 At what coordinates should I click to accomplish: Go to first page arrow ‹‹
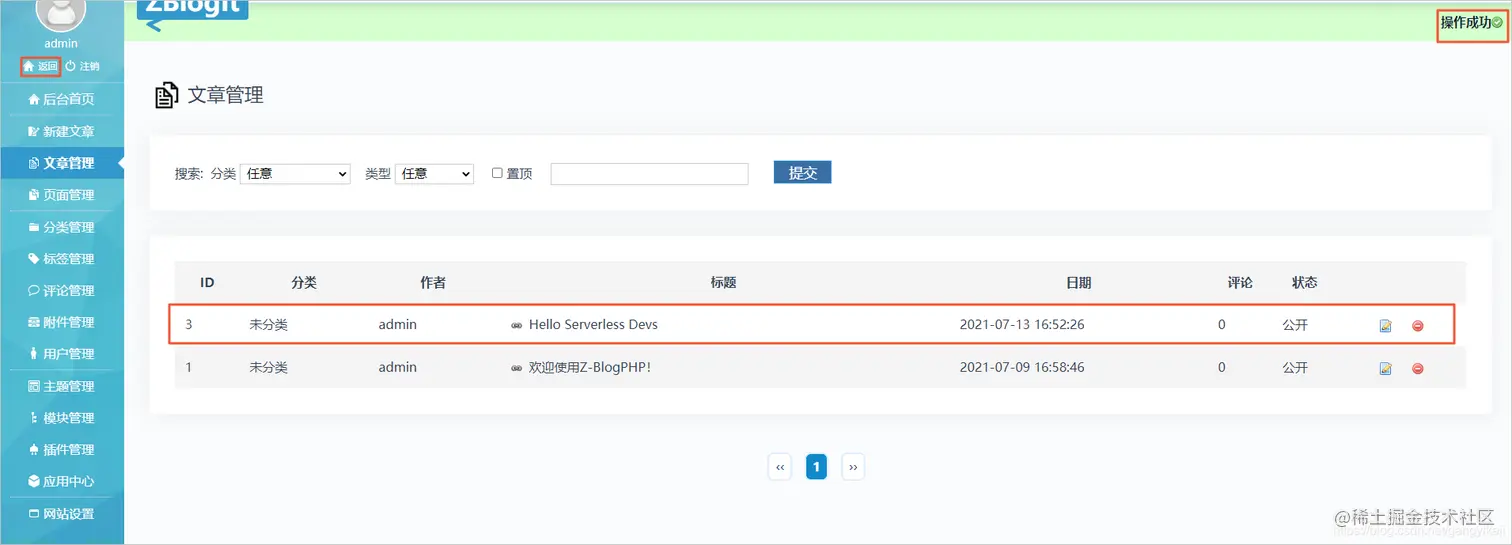tap(779, 467)
